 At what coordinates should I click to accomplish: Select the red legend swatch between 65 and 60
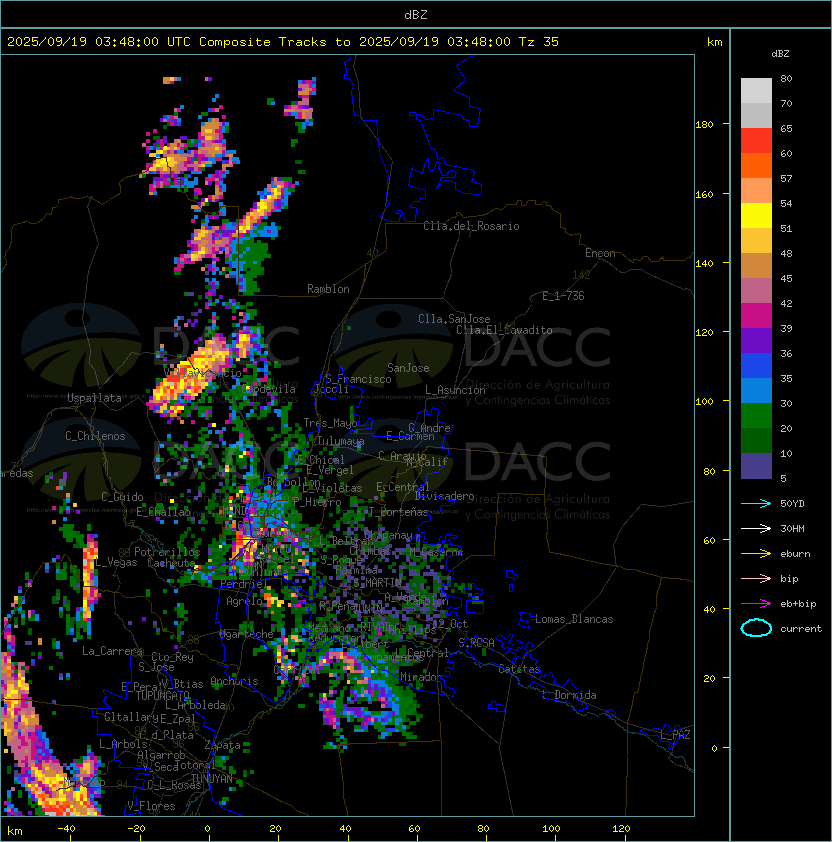(x=756, y=141)
